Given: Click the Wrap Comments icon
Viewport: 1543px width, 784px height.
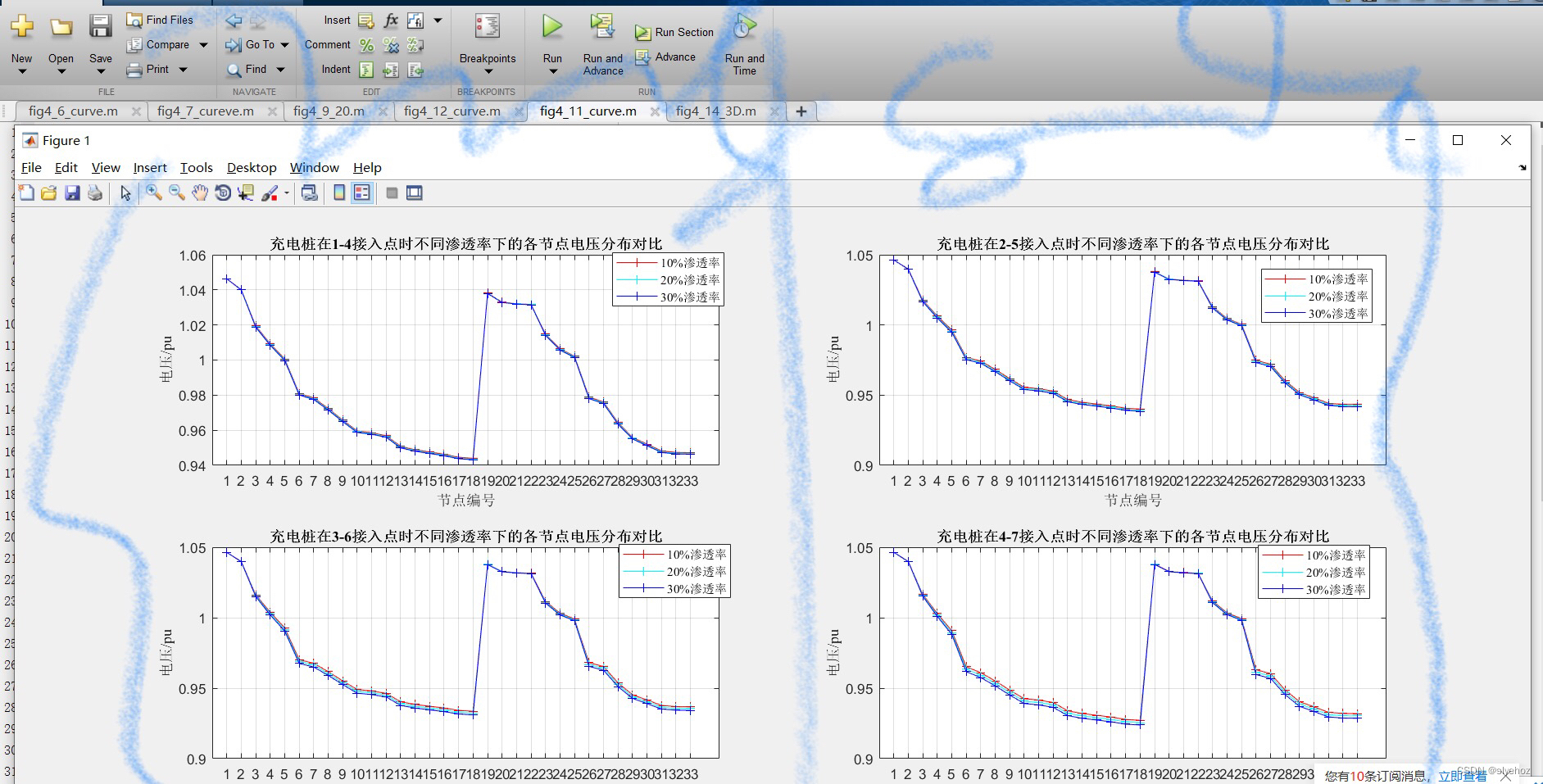Looking at the screenshot, I should (415, 45).
